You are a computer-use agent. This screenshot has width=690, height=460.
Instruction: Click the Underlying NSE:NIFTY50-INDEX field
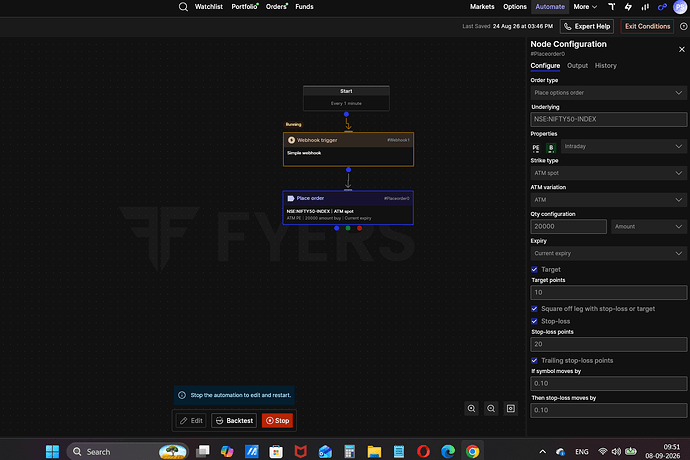(x=608, y=119)
